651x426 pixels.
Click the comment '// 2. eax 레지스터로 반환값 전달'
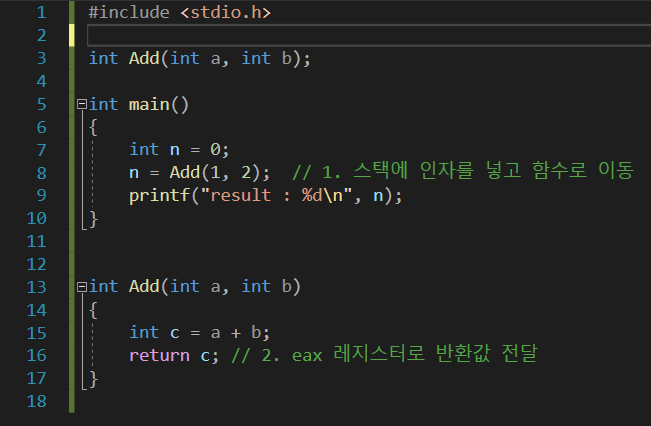tap(384, 354)
